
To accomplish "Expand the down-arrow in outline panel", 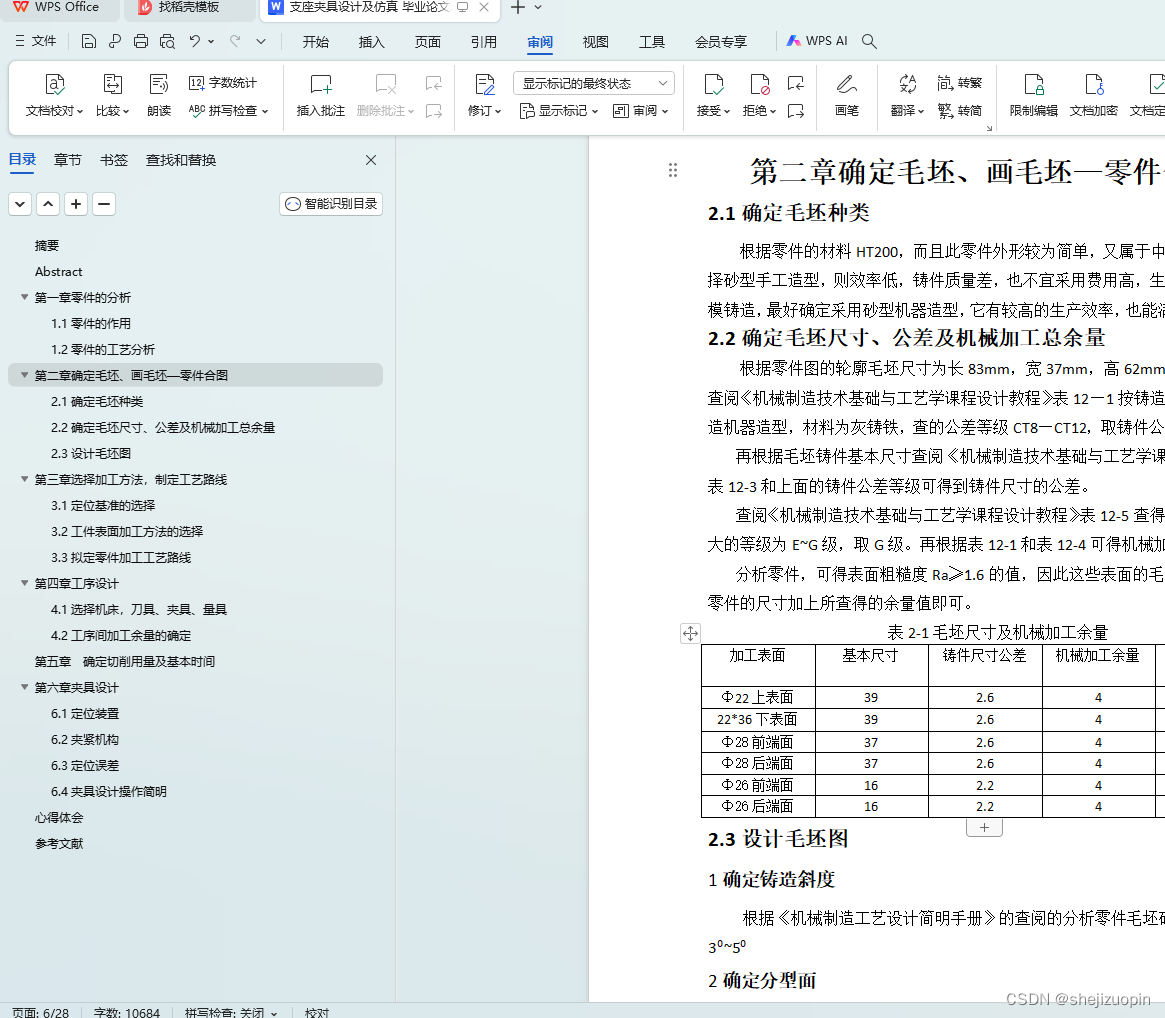I will [20, 204].
